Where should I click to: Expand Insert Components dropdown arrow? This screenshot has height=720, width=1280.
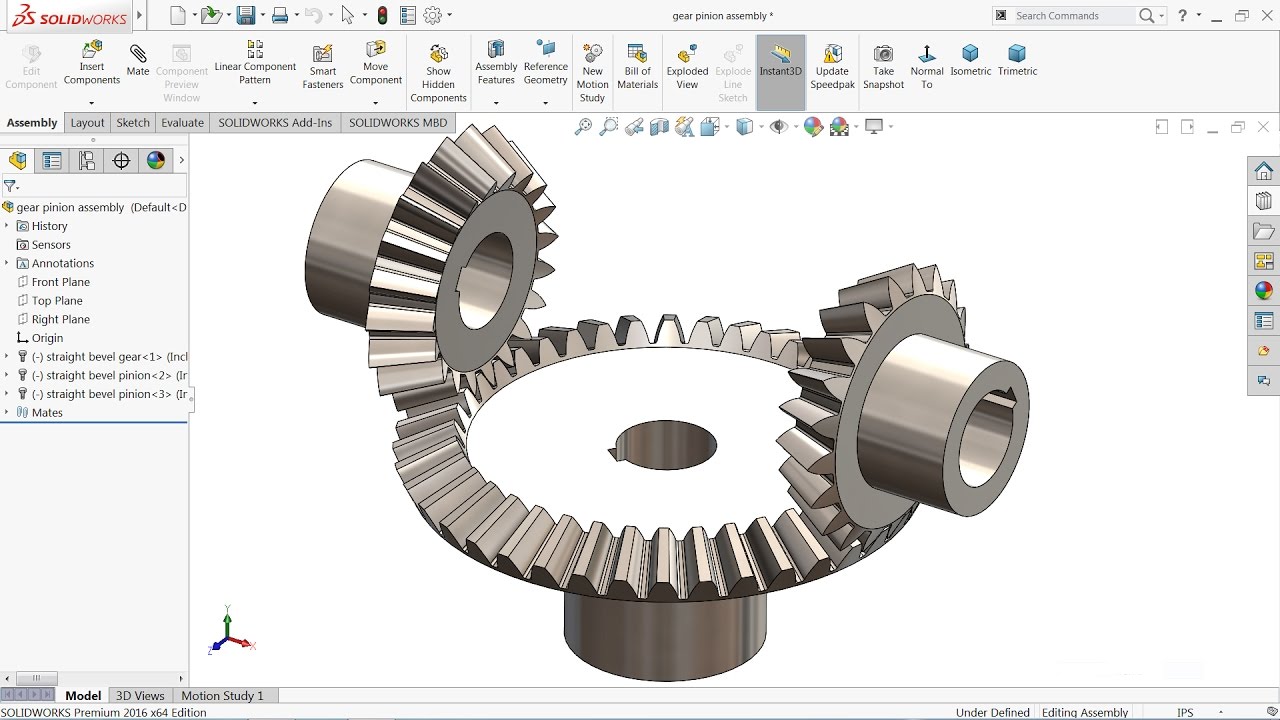(91, 102)
